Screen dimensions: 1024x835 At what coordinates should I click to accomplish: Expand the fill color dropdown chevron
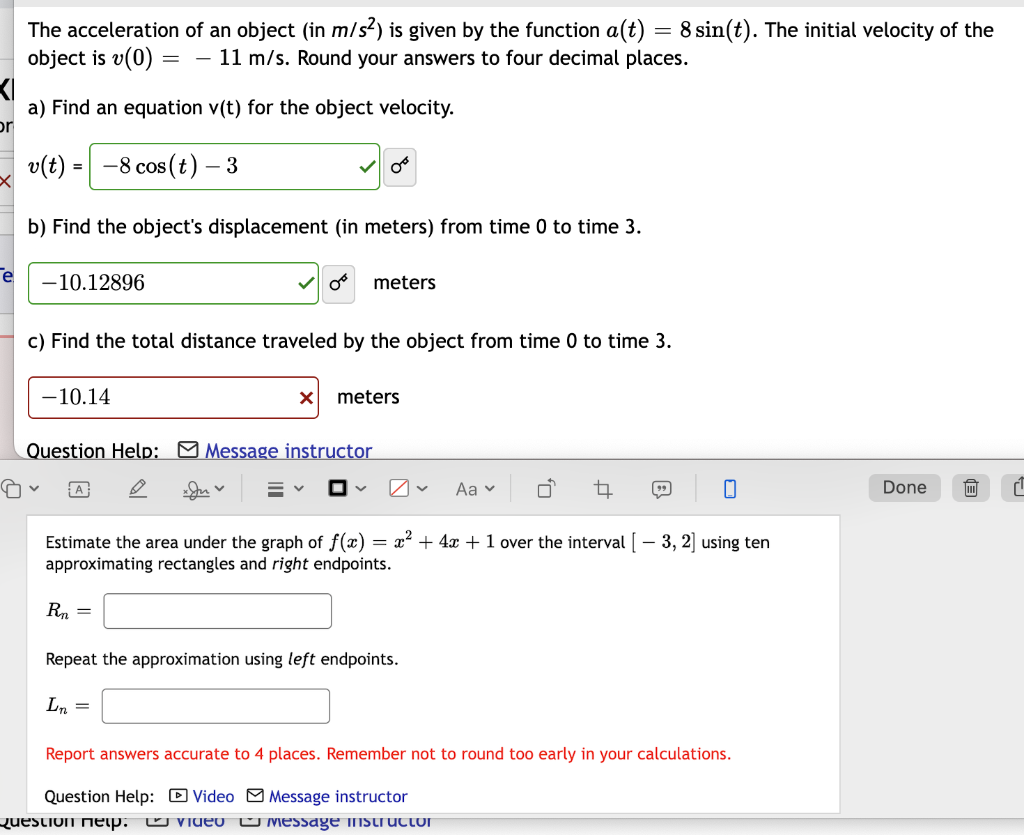point(422,488)
